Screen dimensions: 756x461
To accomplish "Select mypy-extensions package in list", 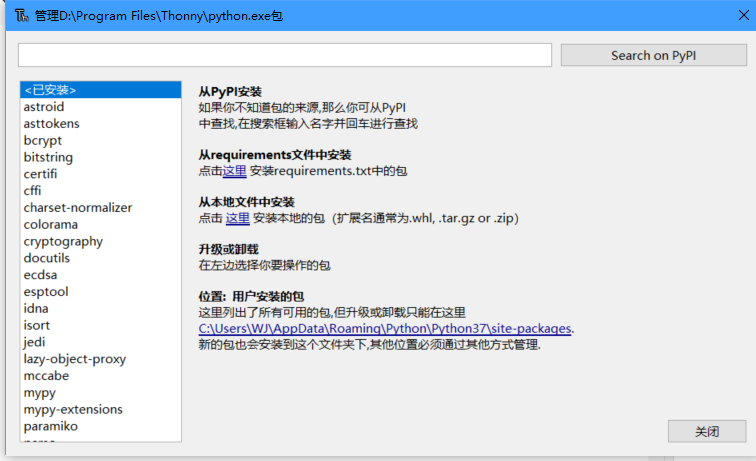I will (x=101, y=409).
